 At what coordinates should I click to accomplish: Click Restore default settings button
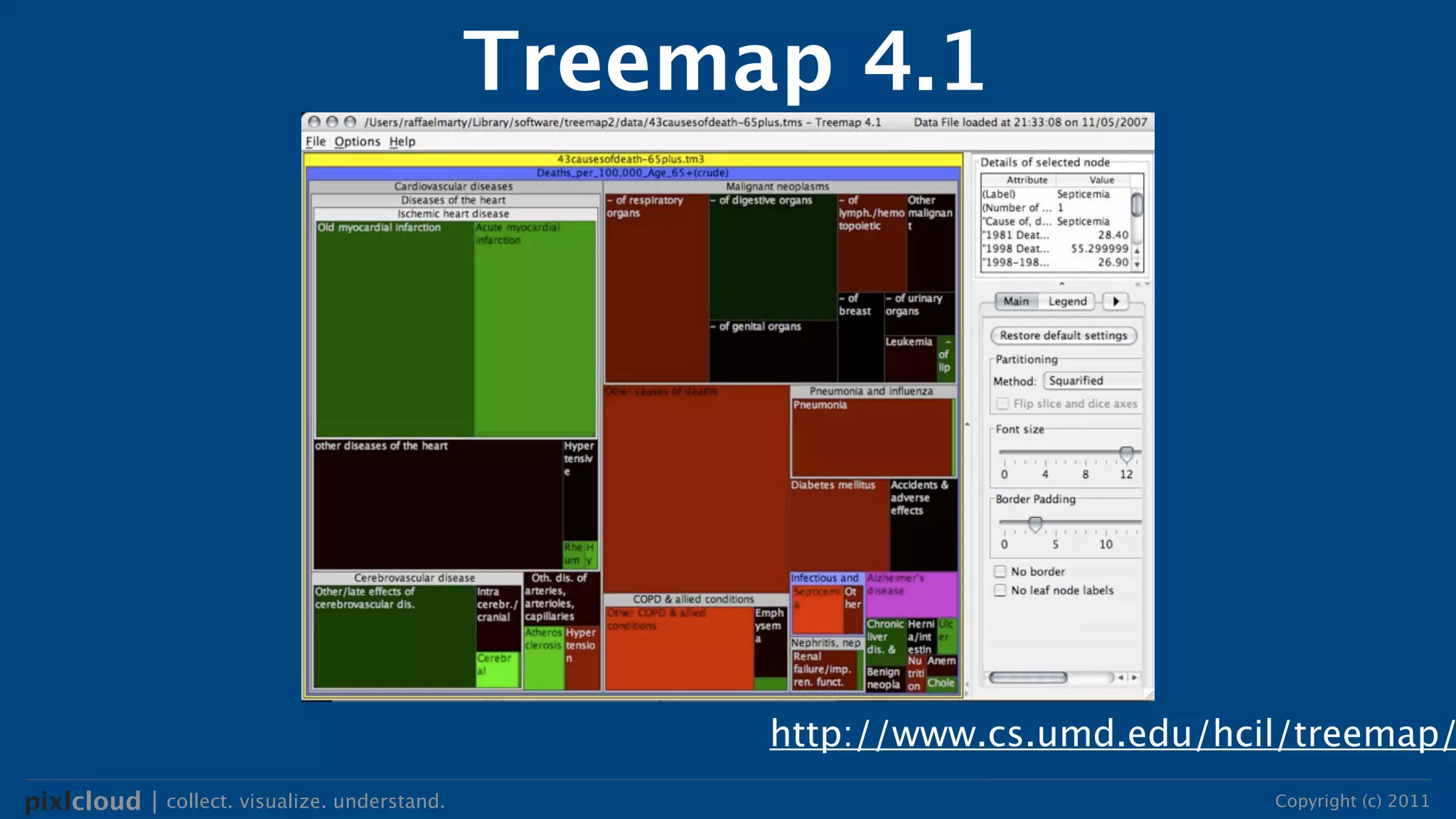click(x=1064, y=336)
